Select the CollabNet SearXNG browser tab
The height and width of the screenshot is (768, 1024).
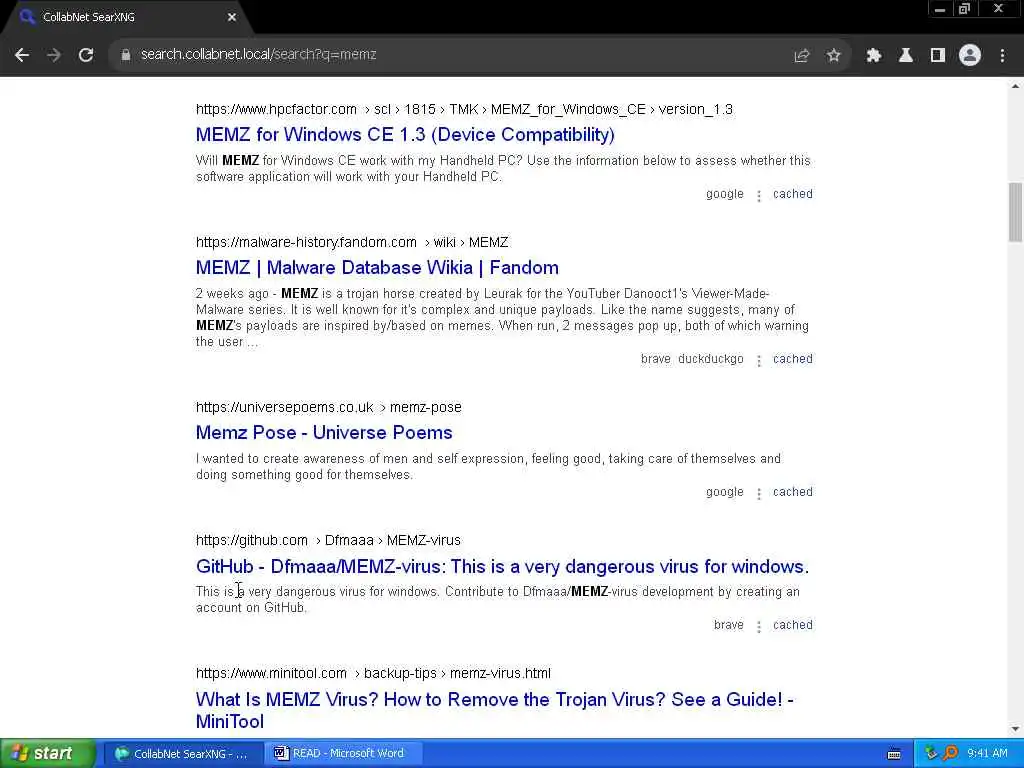pos(124,17)
